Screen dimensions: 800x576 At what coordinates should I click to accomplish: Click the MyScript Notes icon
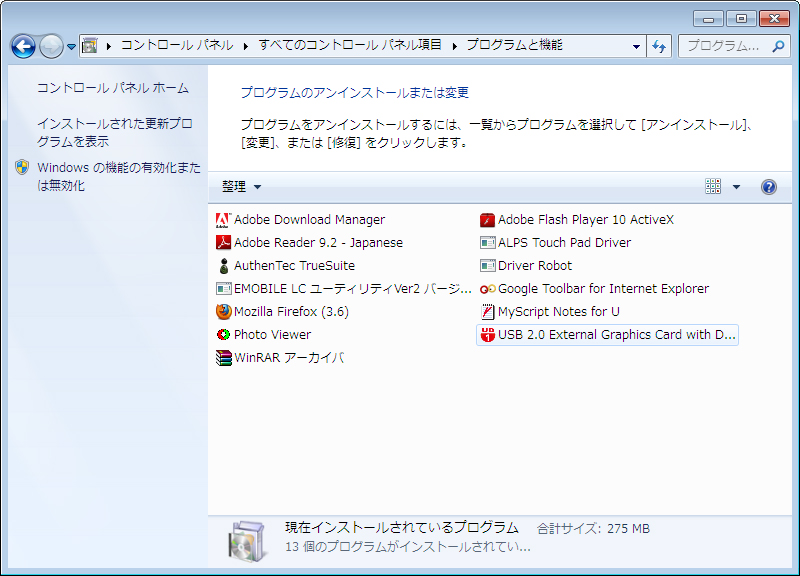[488, 312]
